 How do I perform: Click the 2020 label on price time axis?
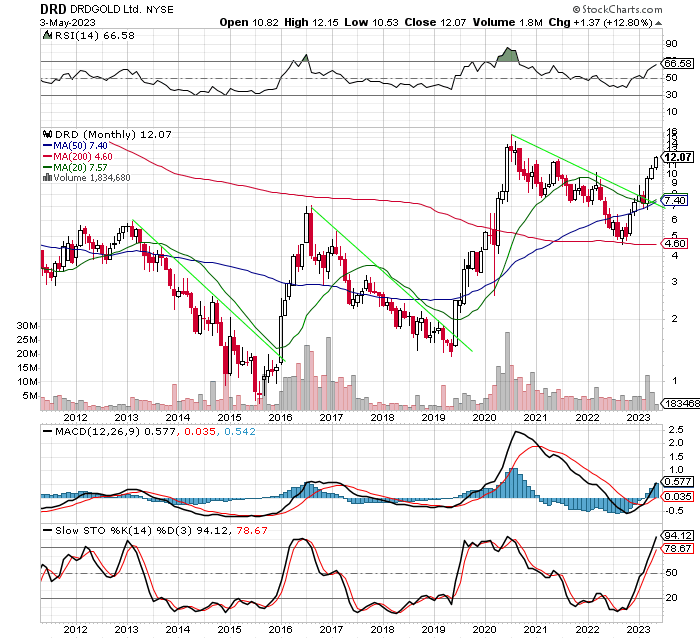[484, 418]
